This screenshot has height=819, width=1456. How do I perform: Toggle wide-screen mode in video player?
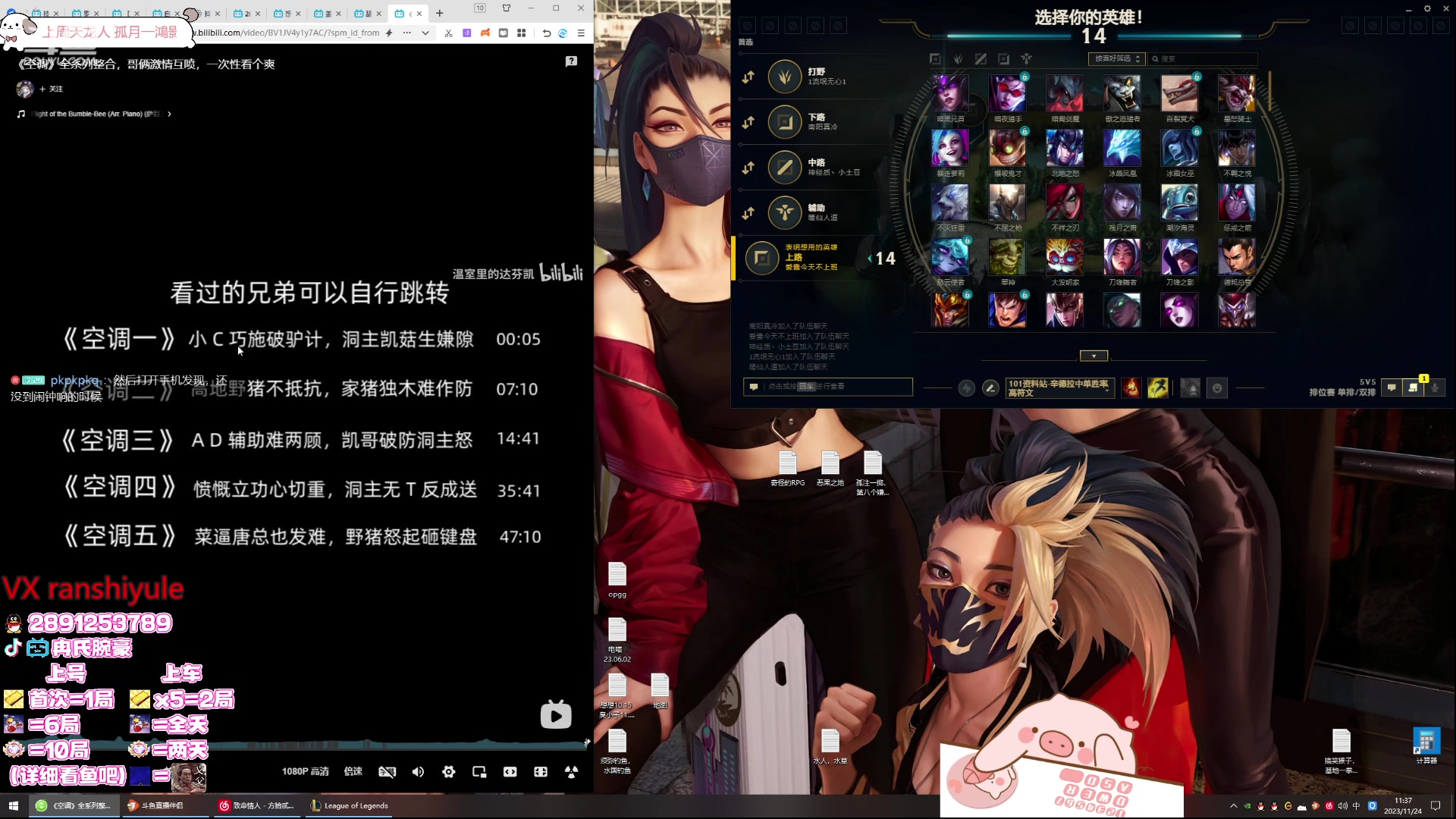510,772
